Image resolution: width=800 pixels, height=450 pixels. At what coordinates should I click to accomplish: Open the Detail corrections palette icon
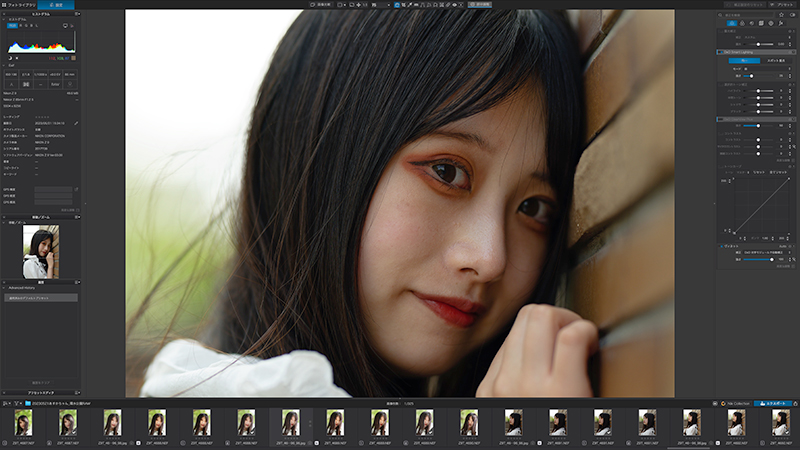[752, 23]
